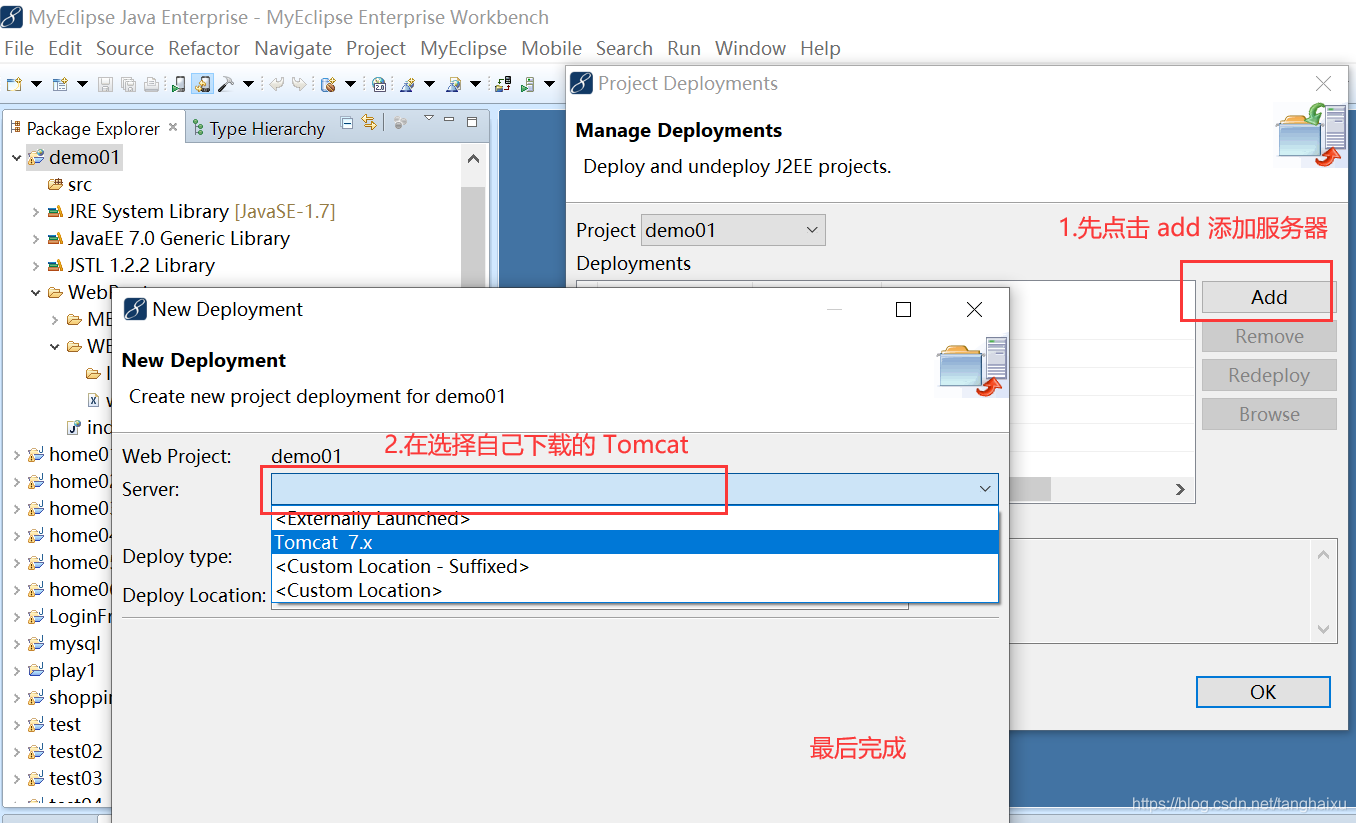The width and height of the screenshot is (1356, 823).
Task: Collapse all in Package Explorer
Action: (347, 123)
